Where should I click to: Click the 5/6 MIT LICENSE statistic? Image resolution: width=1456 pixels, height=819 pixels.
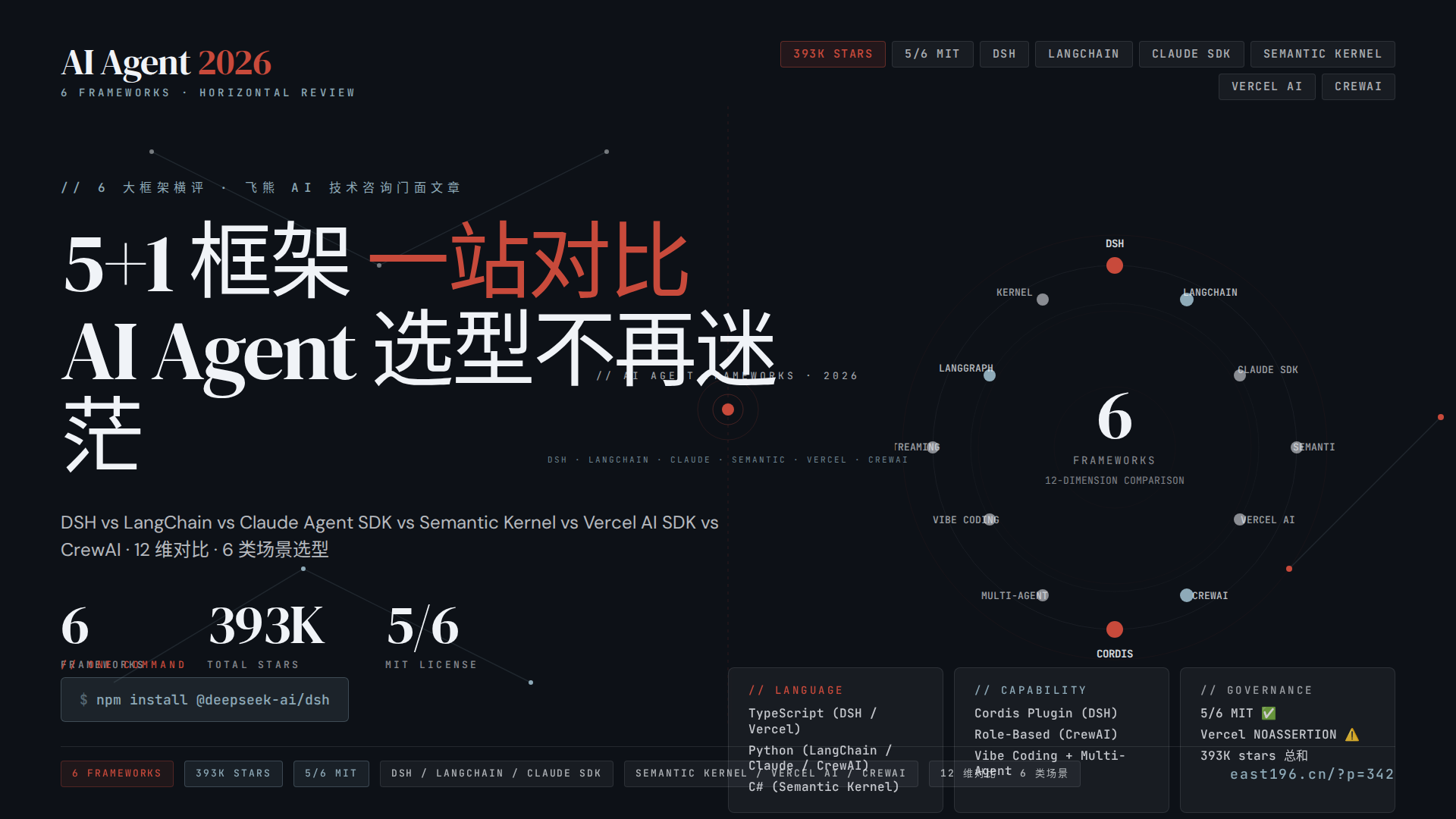431,635
